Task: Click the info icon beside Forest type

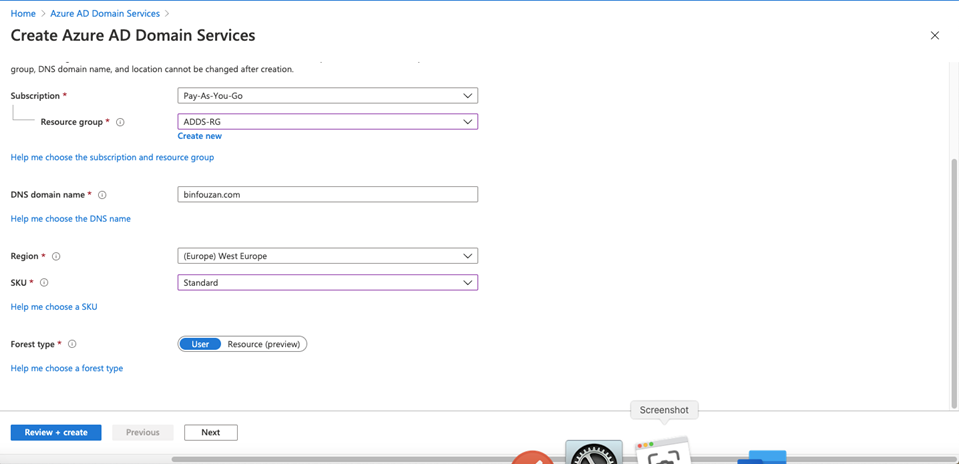Action: tap(72, 344)
